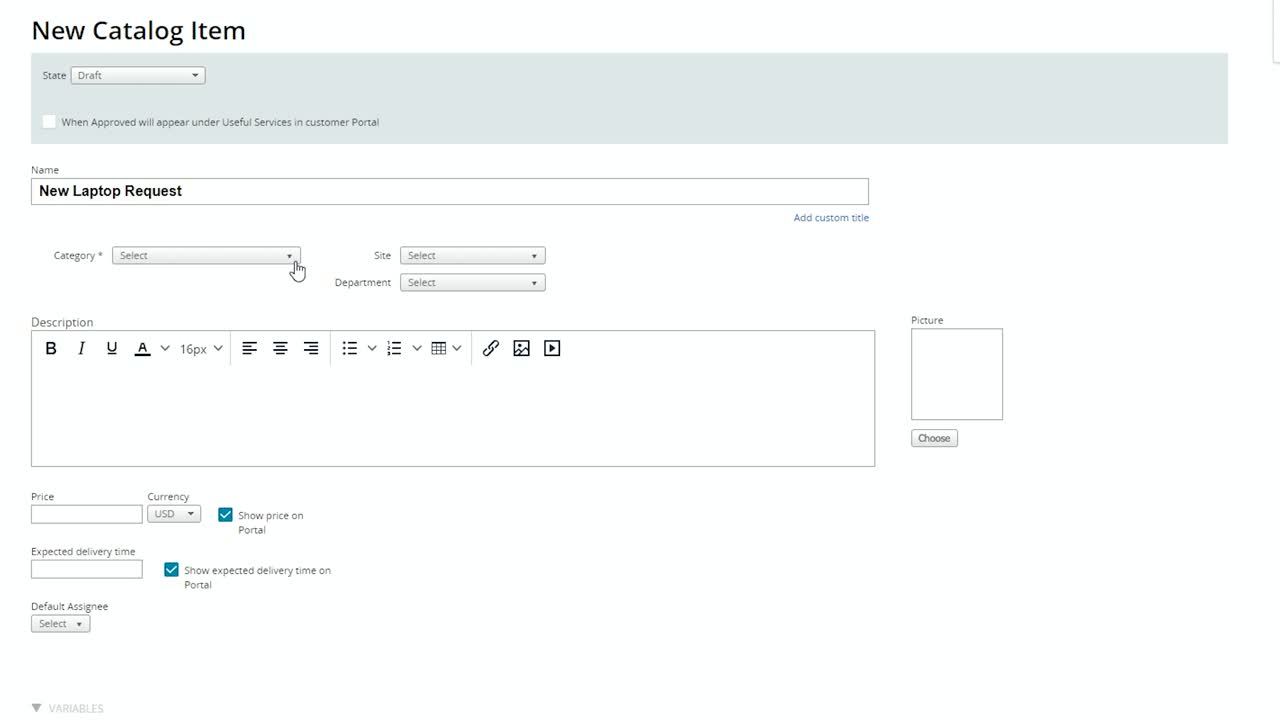Align description text to center
Viewport: 1280px width, 720px height.
280,348
